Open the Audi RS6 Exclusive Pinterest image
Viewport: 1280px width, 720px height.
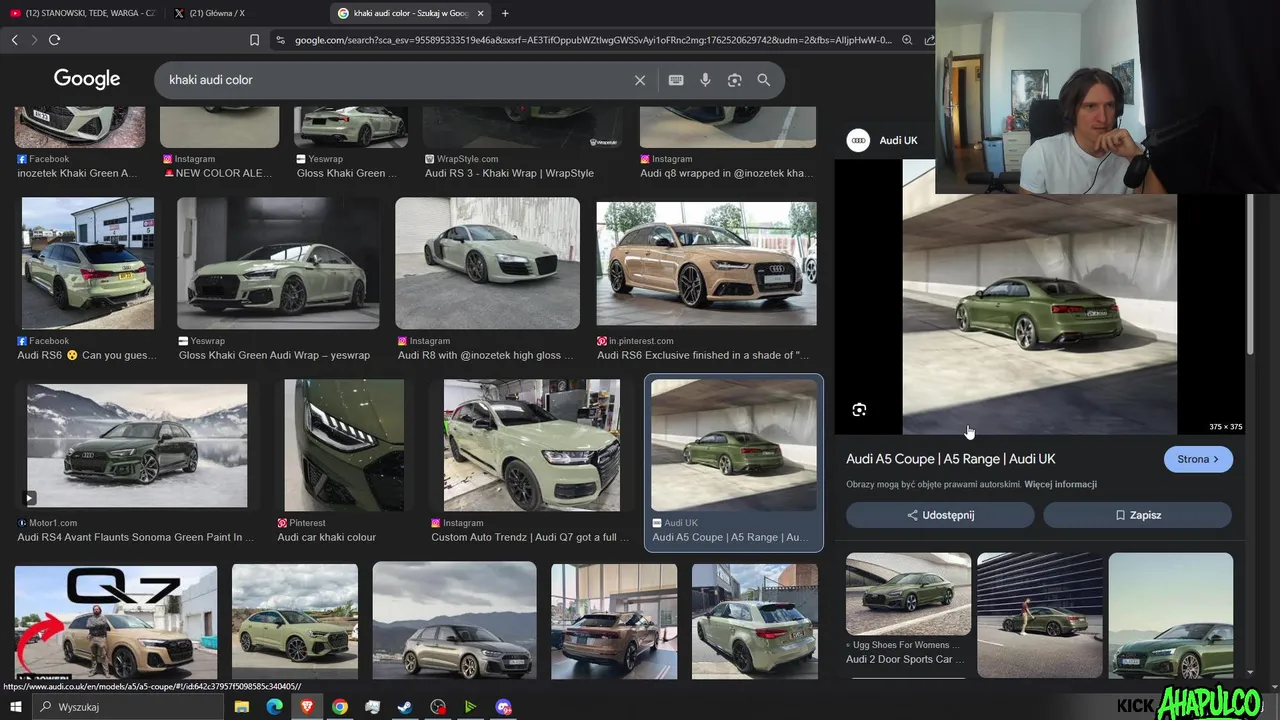coord(706,264)
